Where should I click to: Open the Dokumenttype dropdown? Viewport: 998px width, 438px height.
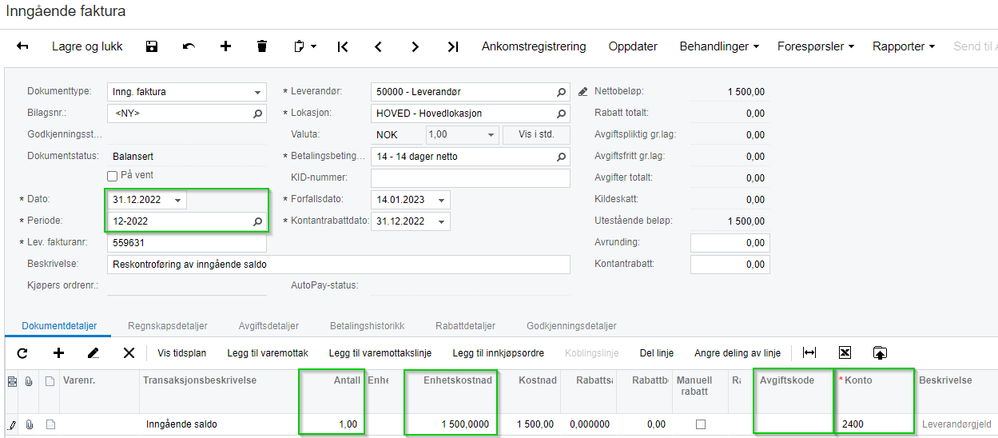coord(257,92)
